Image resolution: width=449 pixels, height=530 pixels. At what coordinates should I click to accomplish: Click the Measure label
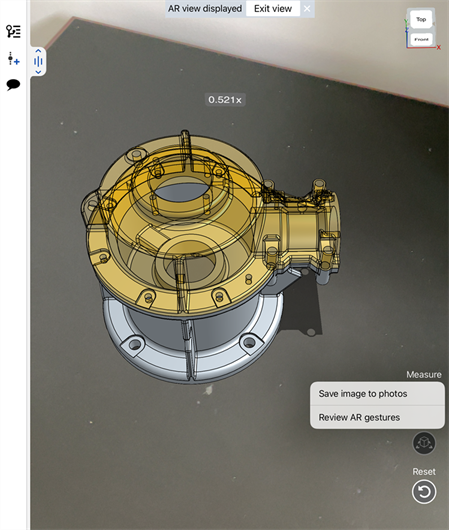point(424,375)
